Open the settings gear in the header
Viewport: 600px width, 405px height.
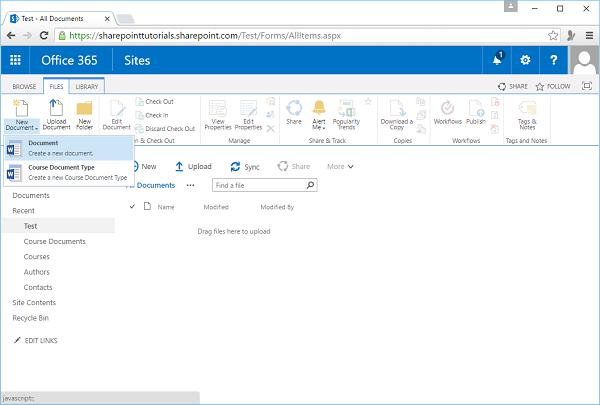click(525, 60)
